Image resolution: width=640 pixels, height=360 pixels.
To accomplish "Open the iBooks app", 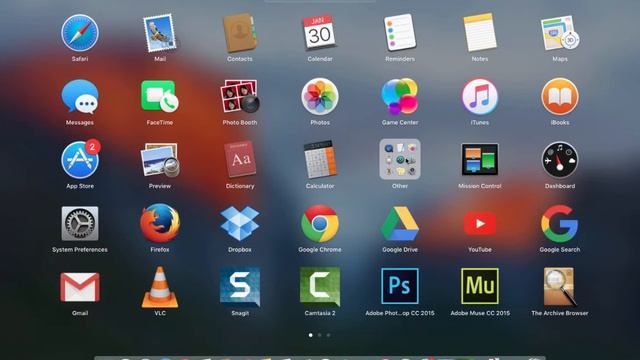I will click(x=560, y=96).
